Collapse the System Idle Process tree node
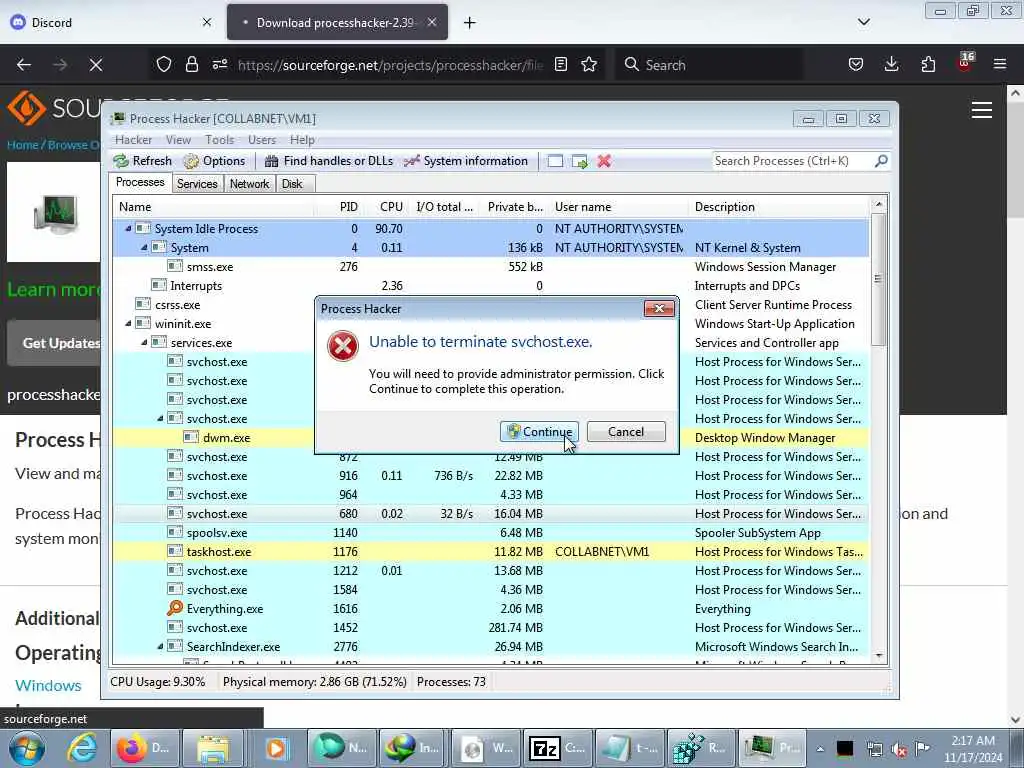The image size is (1024, 768). point(128,229)
